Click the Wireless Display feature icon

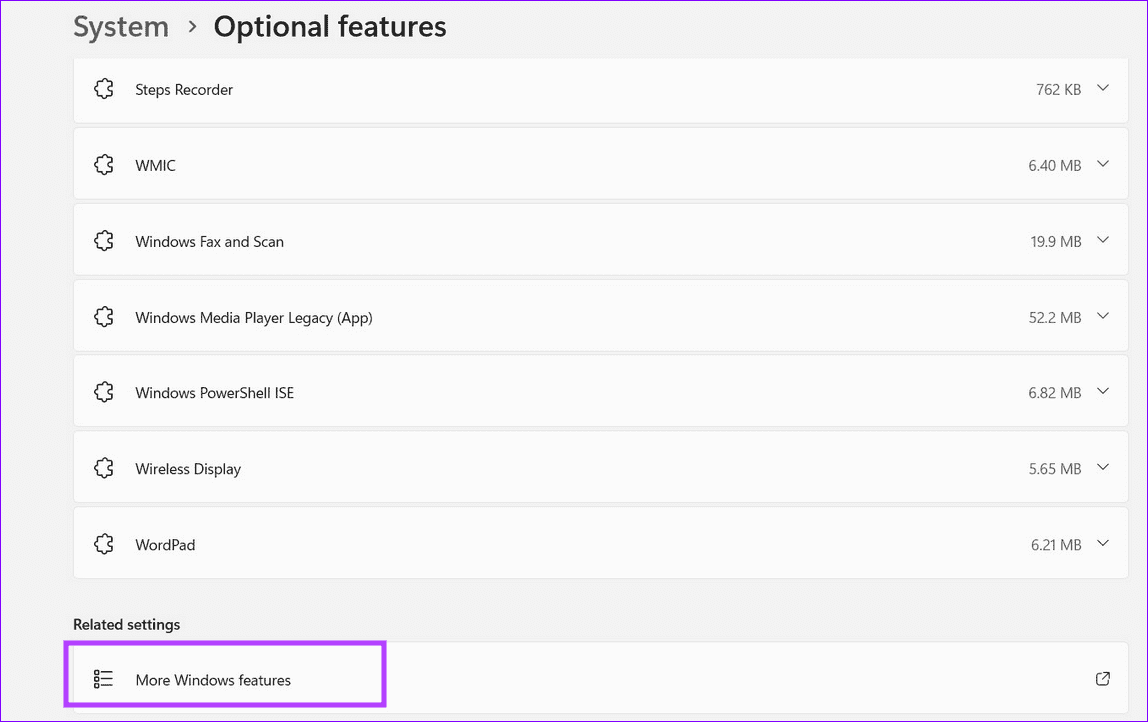104,467
